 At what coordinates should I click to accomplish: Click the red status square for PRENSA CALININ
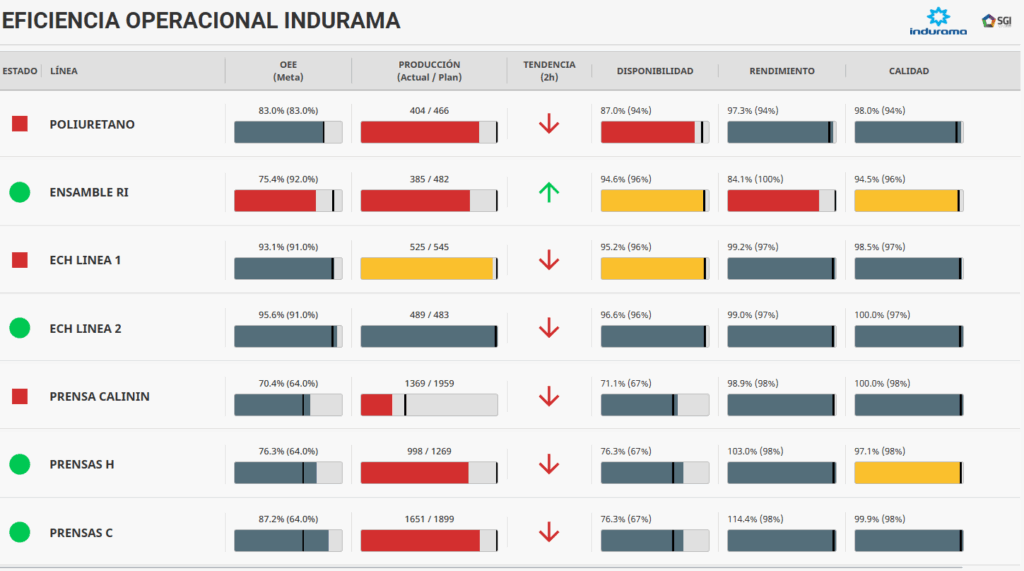point(19,396)
